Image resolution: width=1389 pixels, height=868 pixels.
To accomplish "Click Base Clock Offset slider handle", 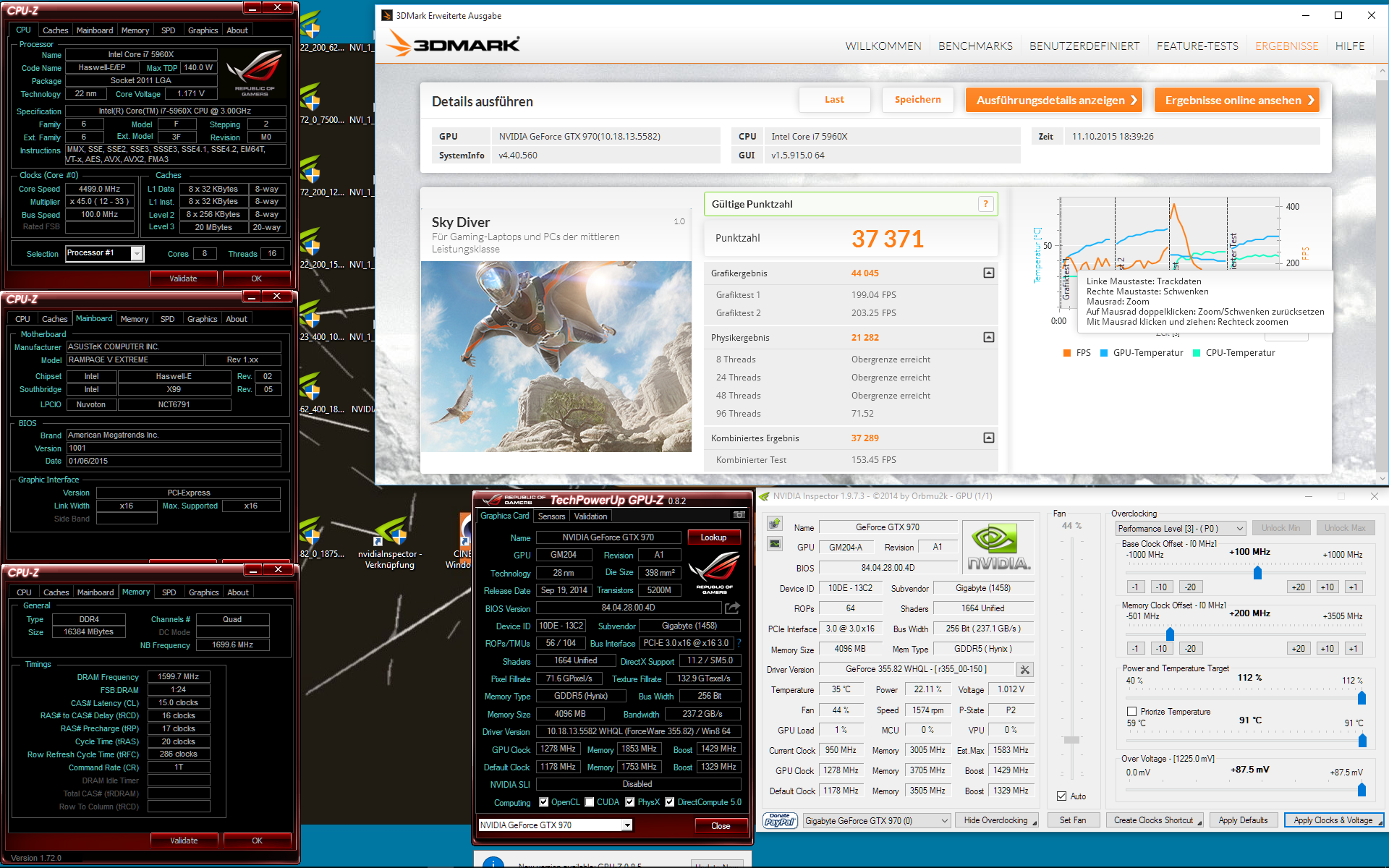I will click(x=1257, y=573).
